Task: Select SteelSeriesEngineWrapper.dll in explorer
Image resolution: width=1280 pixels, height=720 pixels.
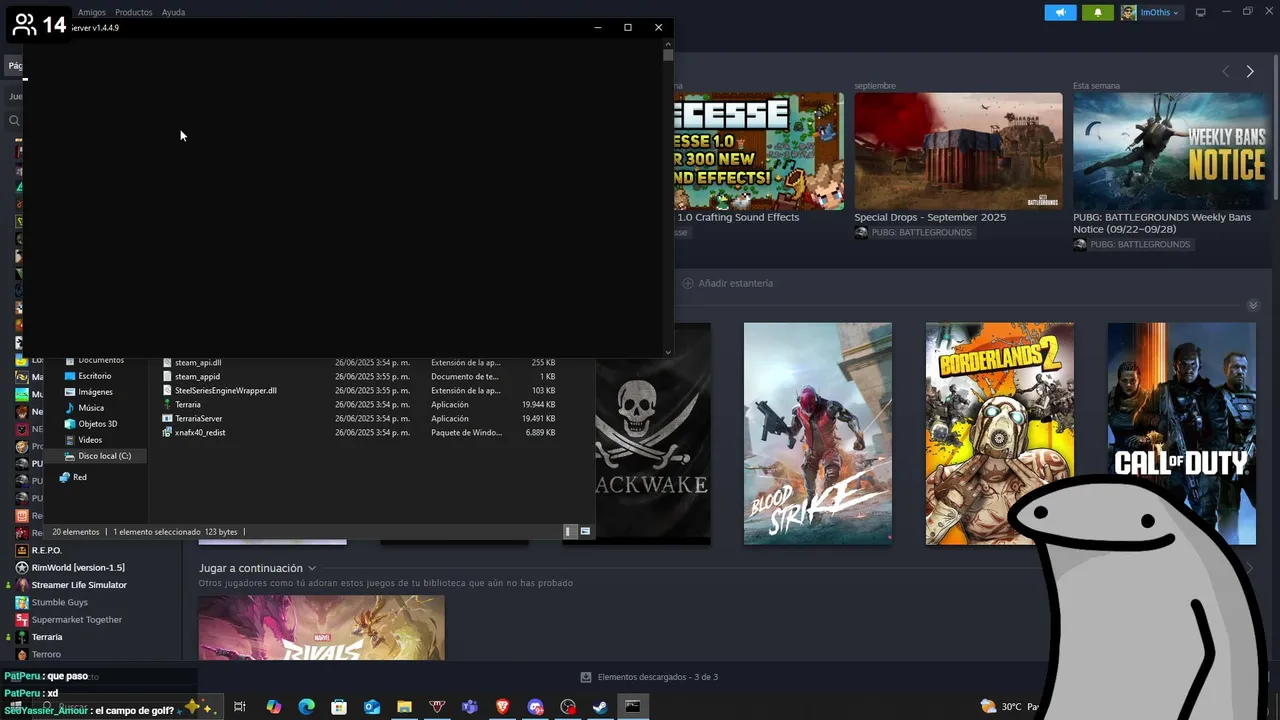Action: (226, 391)
